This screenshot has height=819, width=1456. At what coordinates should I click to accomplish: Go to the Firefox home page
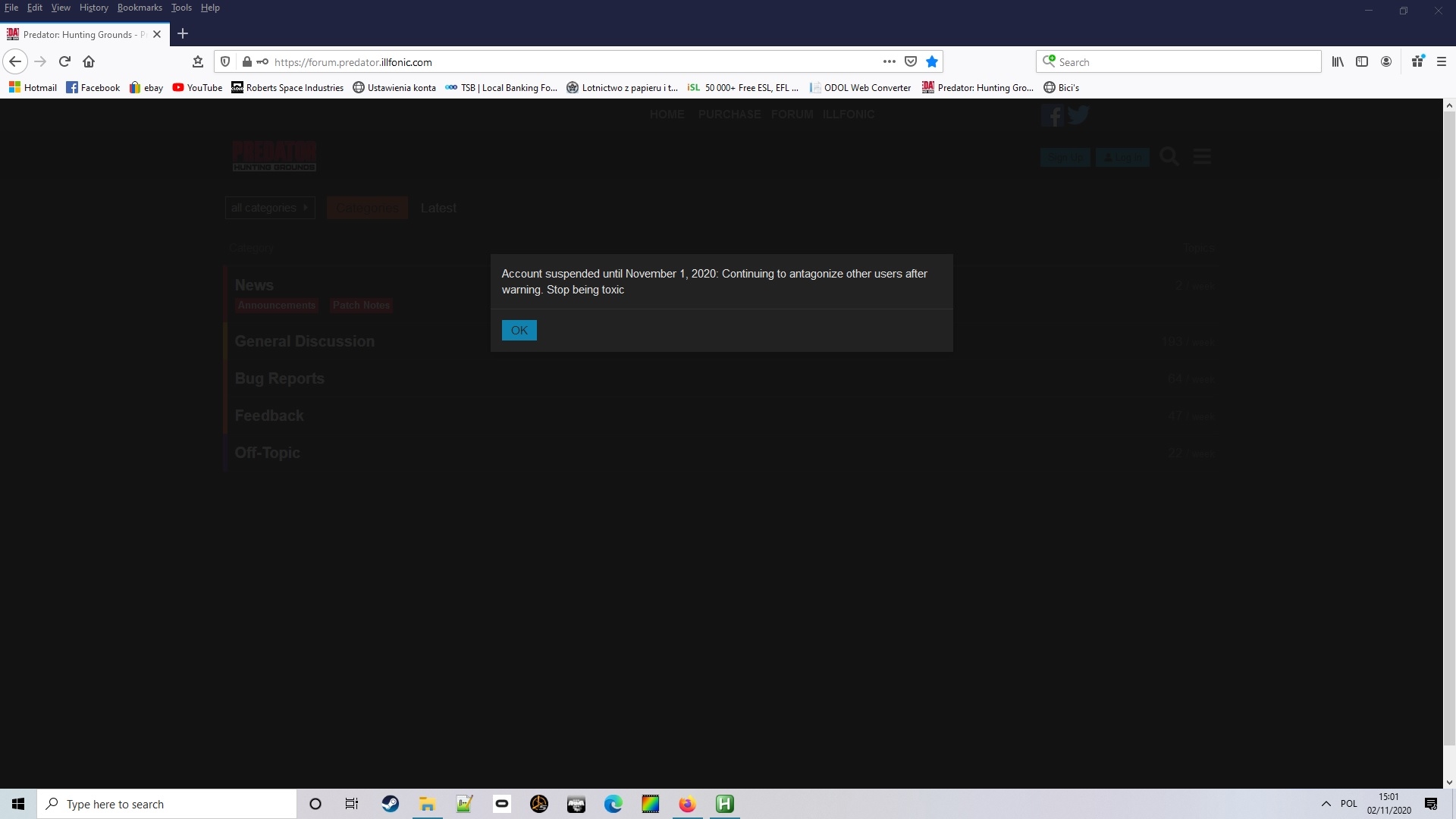[x=89, y=61]
